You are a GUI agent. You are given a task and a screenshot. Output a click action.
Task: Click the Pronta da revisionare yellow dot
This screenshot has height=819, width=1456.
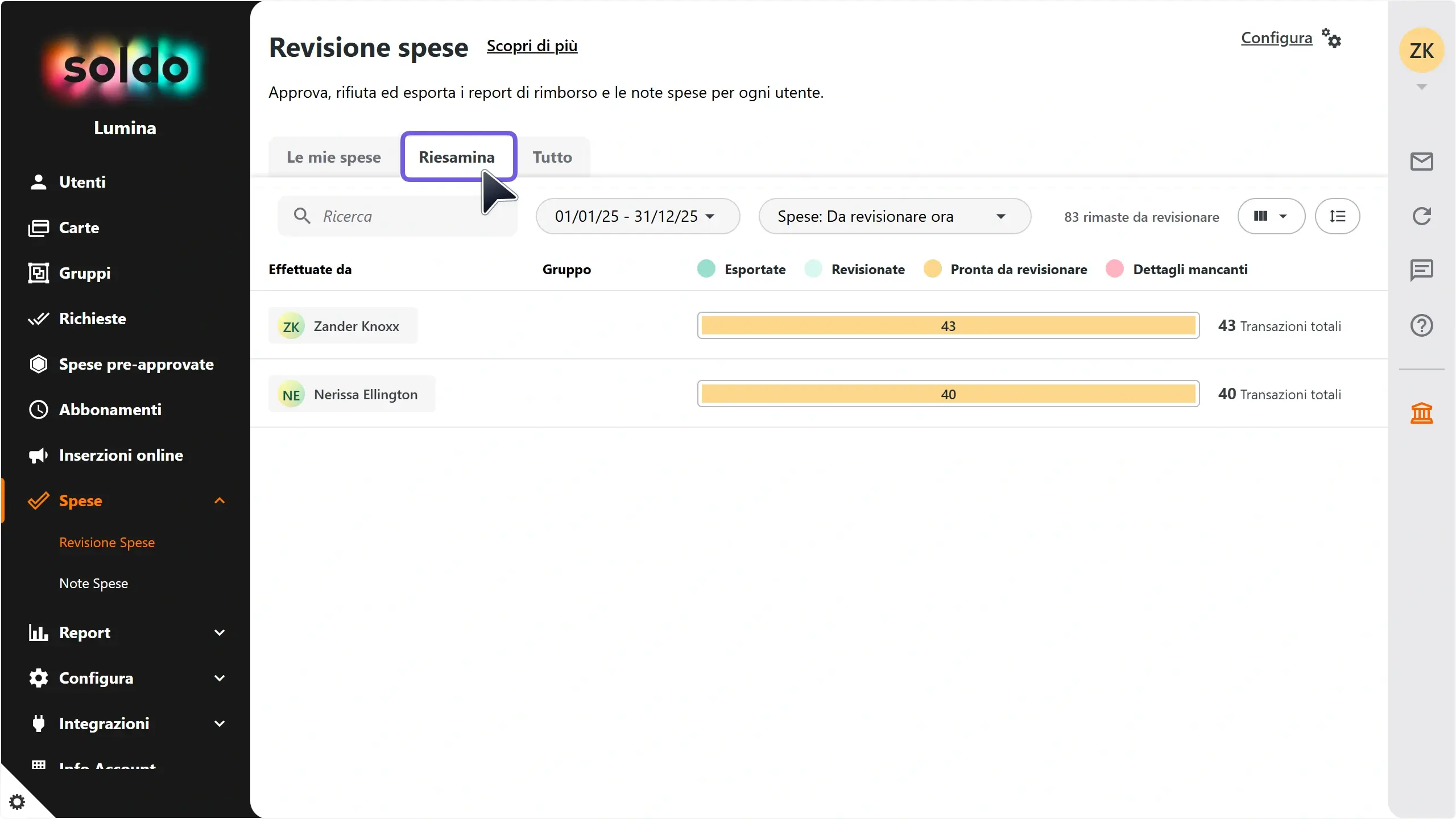(932, 269)
